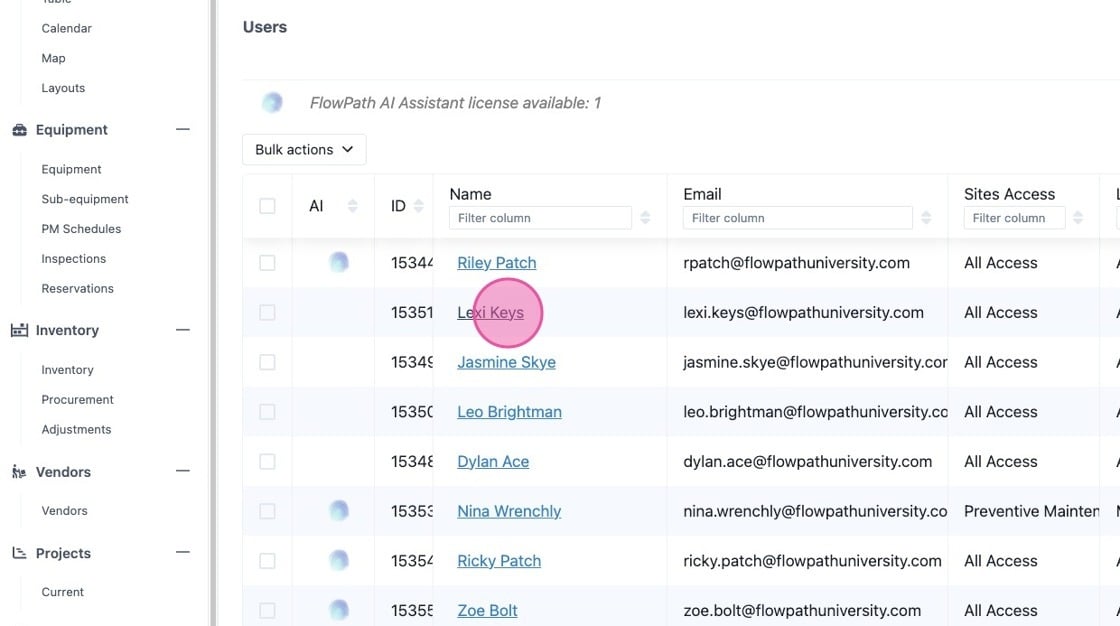
Task: Click rpatch@flowpathuniversity.com email cell
Action: click(x=796, y=263)
